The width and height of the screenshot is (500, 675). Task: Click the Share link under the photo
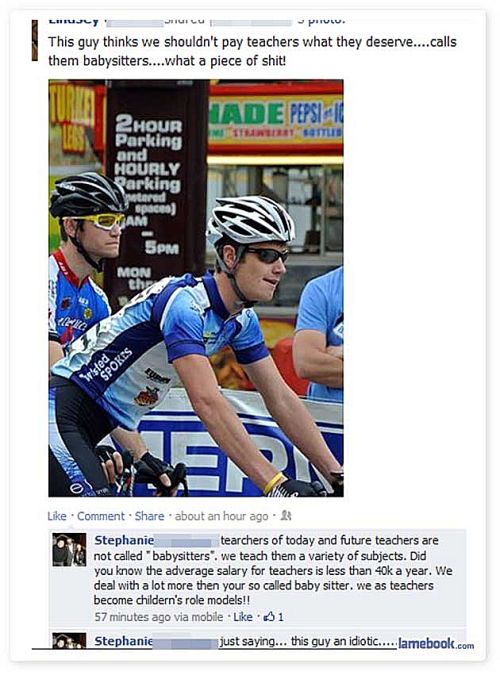point(149,516)
